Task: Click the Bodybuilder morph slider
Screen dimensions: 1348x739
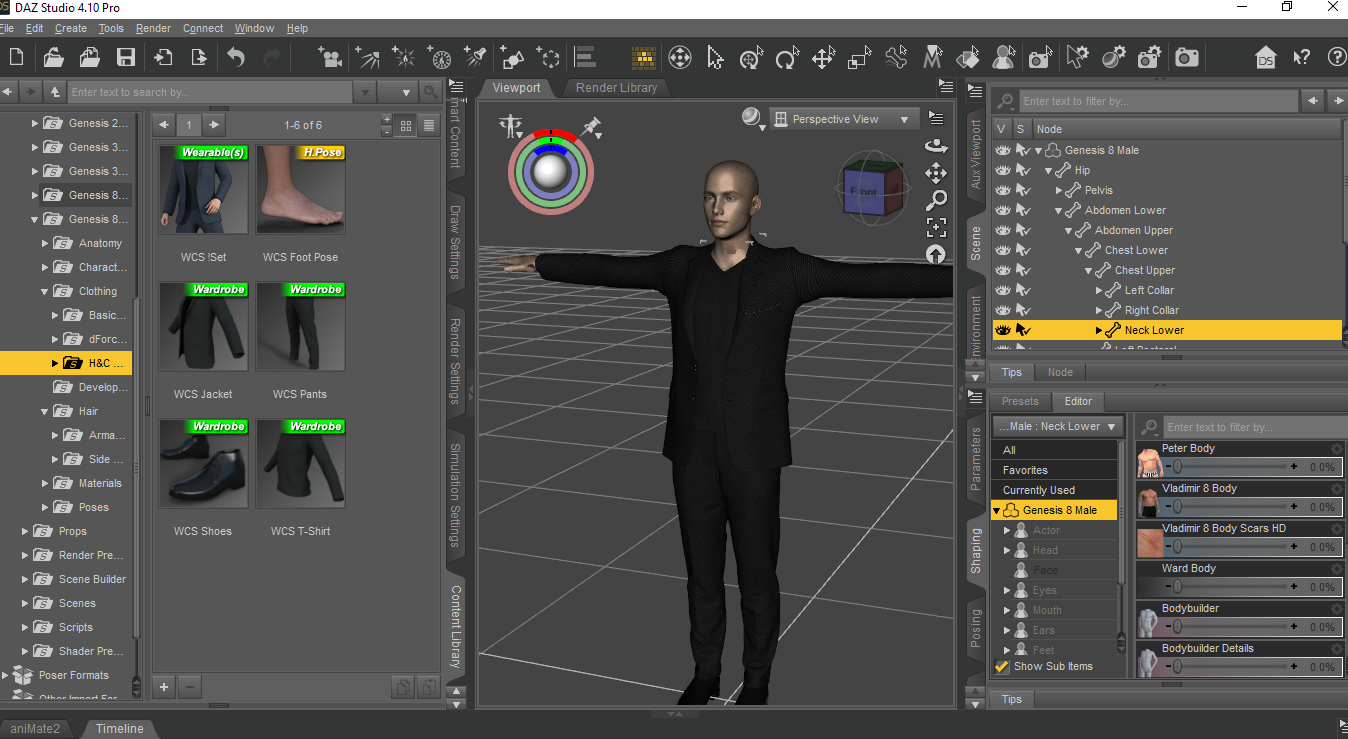Action: pyautogui.click(x=1232, y=627)
